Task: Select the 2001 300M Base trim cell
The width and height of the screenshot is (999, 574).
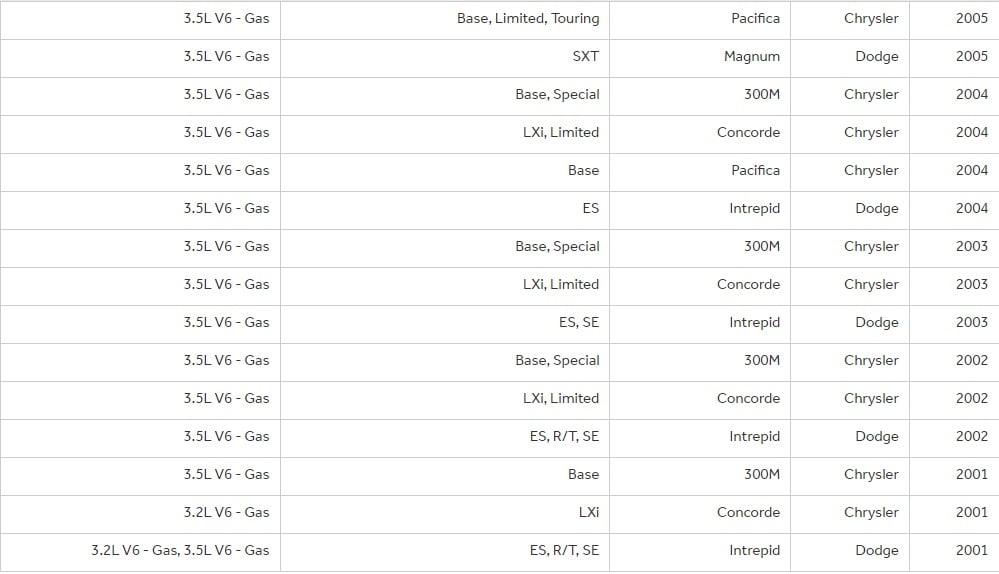Action: coord(445,477)
